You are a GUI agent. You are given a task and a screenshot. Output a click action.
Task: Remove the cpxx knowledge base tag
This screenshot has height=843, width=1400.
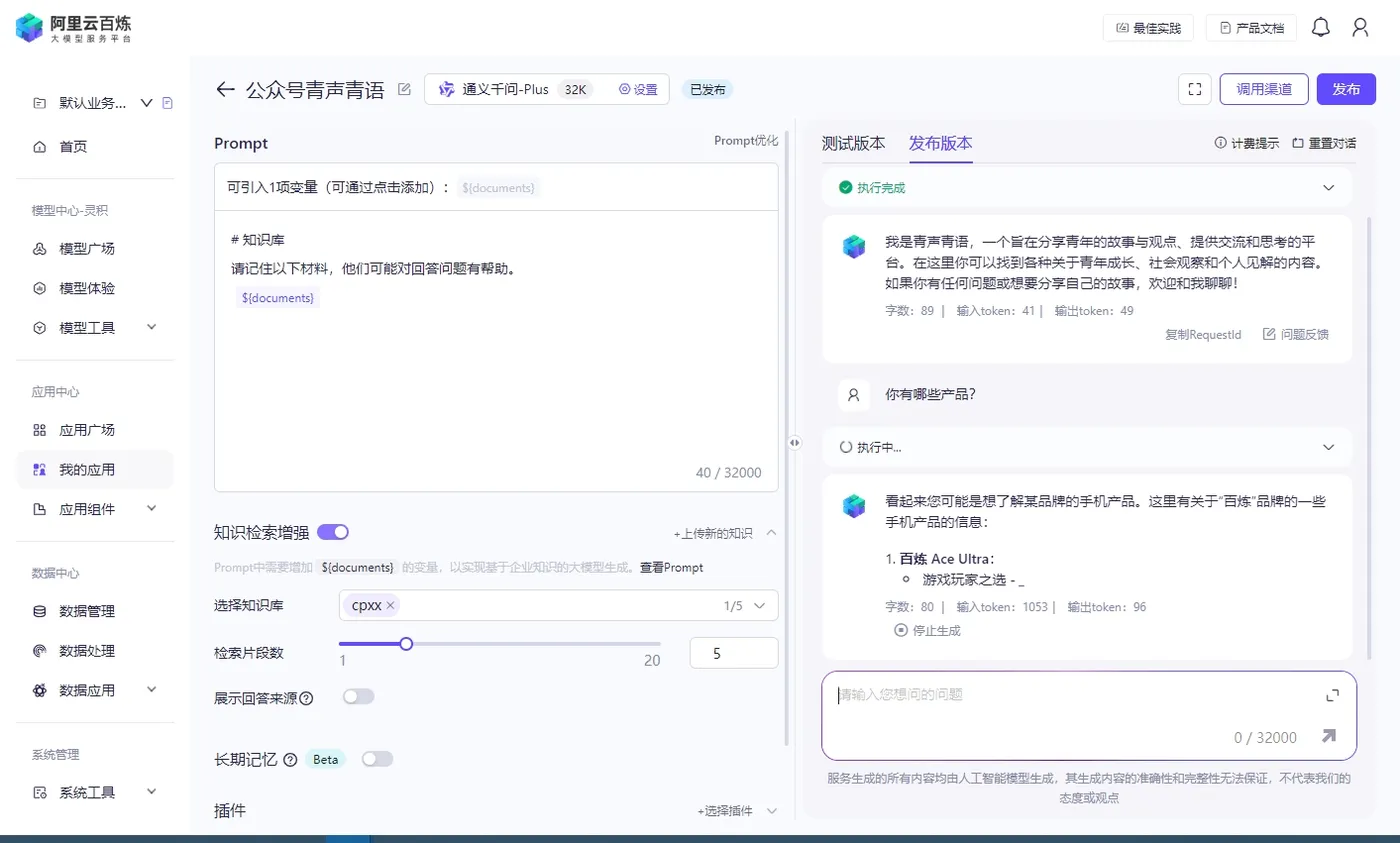(391, 605)
